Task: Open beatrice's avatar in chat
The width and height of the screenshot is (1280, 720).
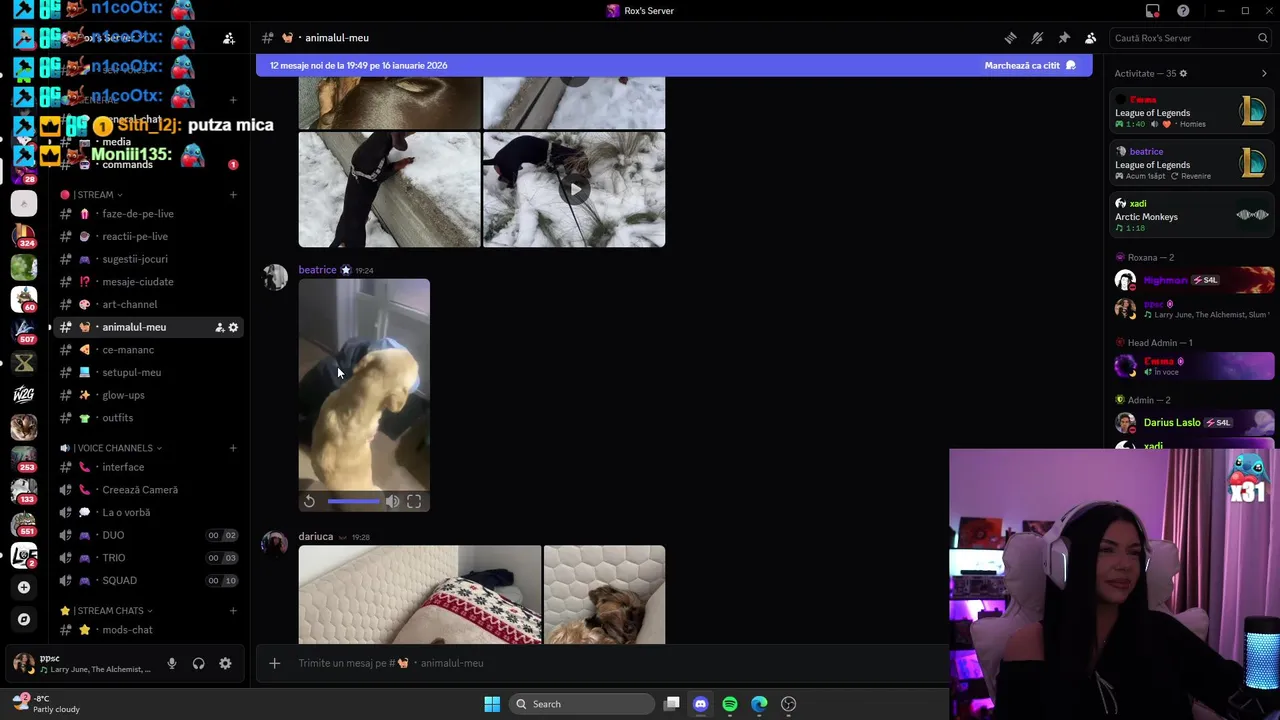Action: click(275, 278)
